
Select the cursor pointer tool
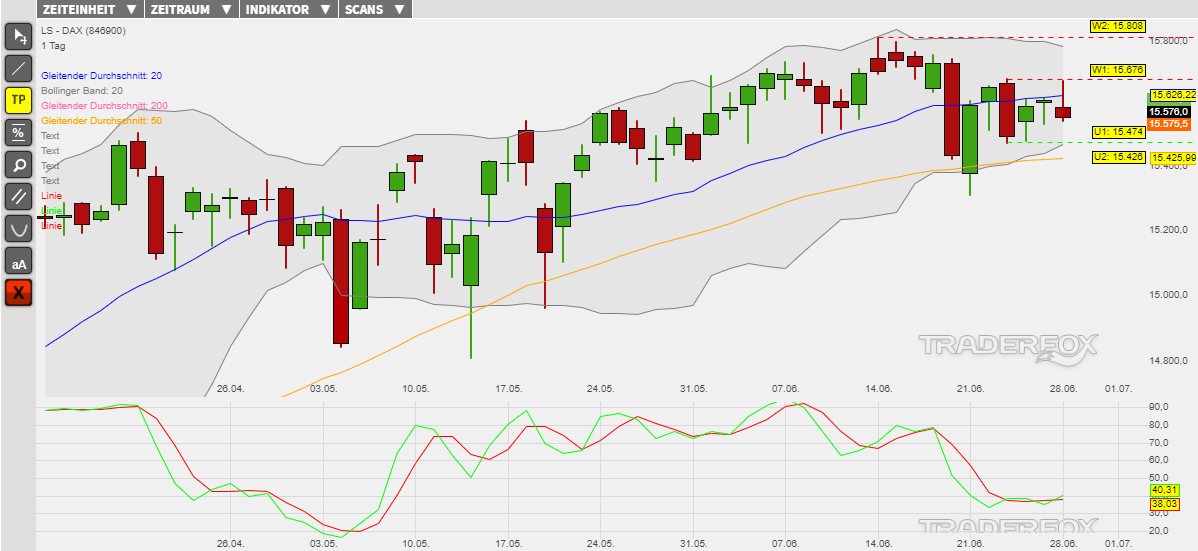[x=18, y=37]
